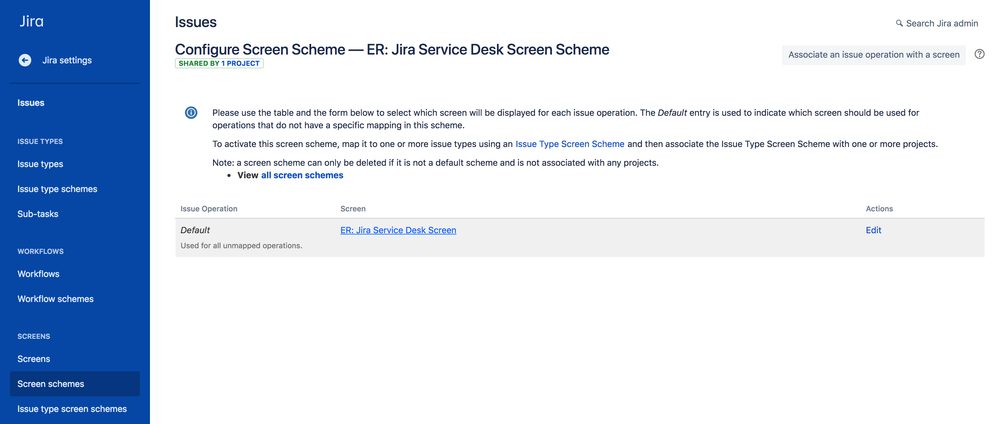The image size is (999, 424).
Task: Click the Default issue operation cell
Action: click(195, 230)
